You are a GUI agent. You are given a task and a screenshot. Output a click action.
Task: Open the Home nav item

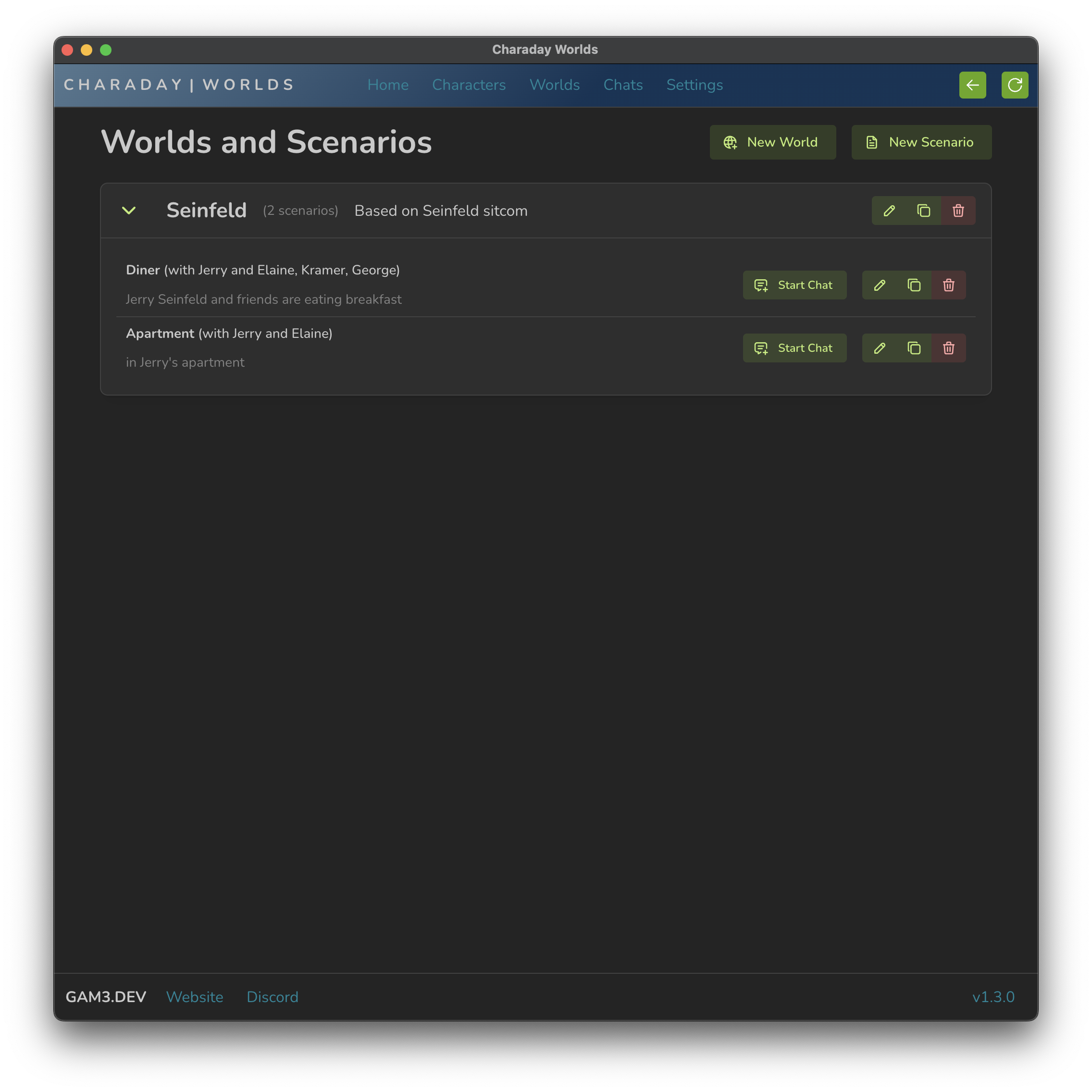point(388,85)
